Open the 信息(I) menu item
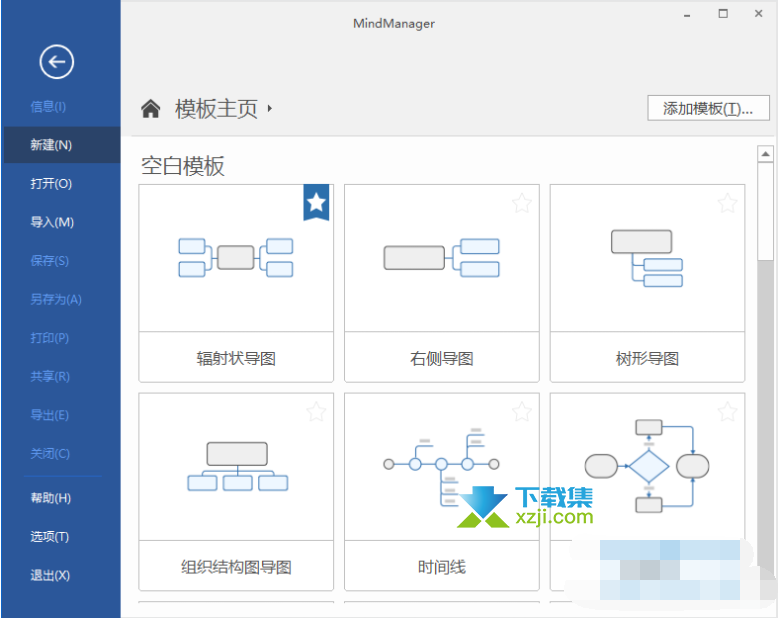Screen dimensions: 778x618 click(x=48, y=107)
